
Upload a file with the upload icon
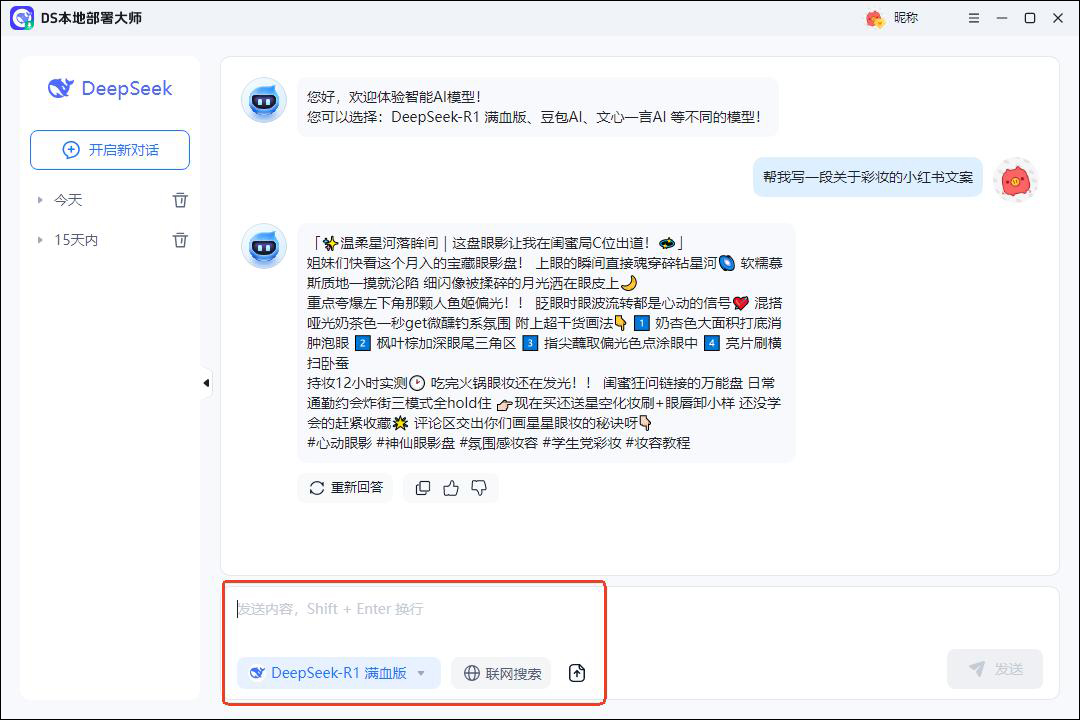(577, 673)
